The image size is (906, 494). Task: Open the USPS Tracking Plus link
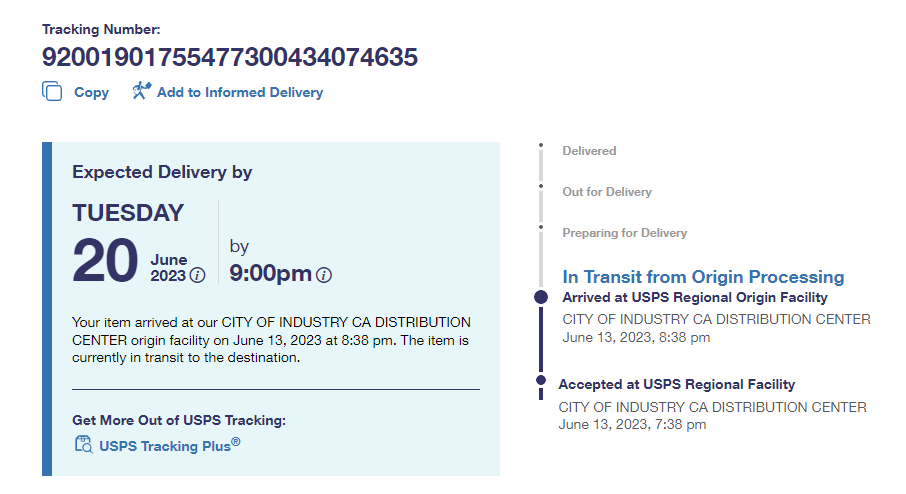click(169, 445)
